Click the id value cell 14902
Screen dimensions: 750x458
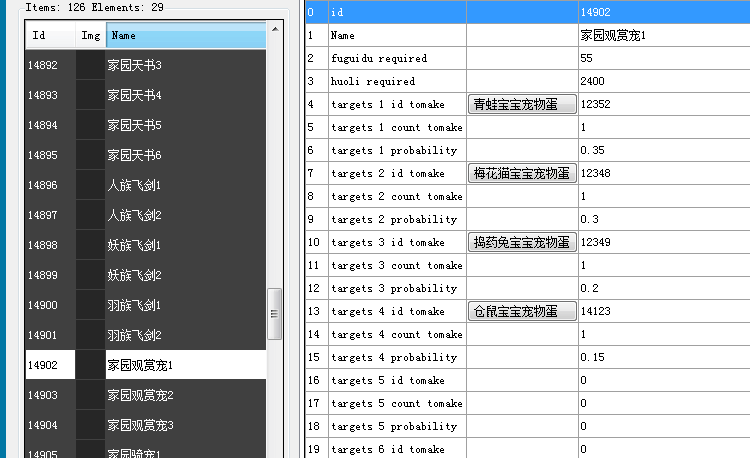pos(664,12)
